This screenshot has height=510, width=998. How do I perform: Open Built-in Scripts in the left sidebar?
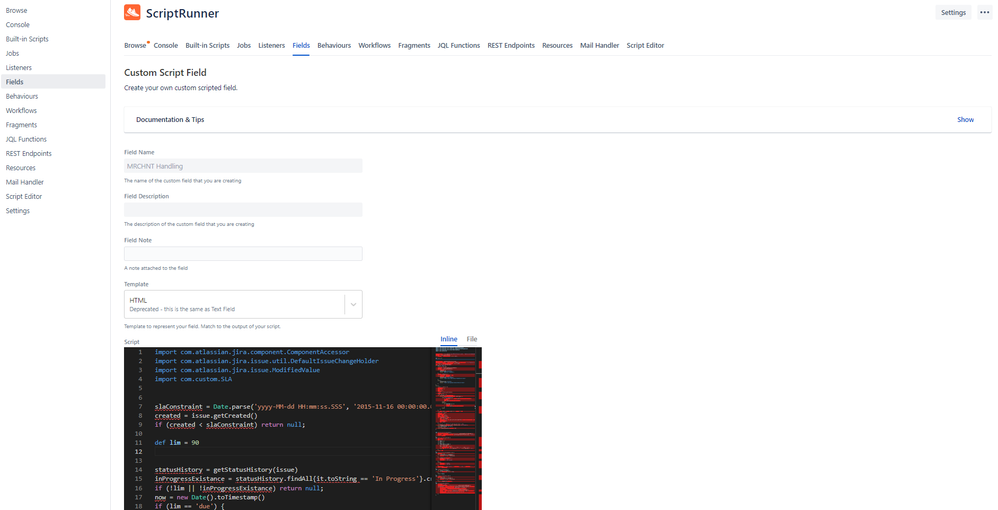click(x=27, y=39)
